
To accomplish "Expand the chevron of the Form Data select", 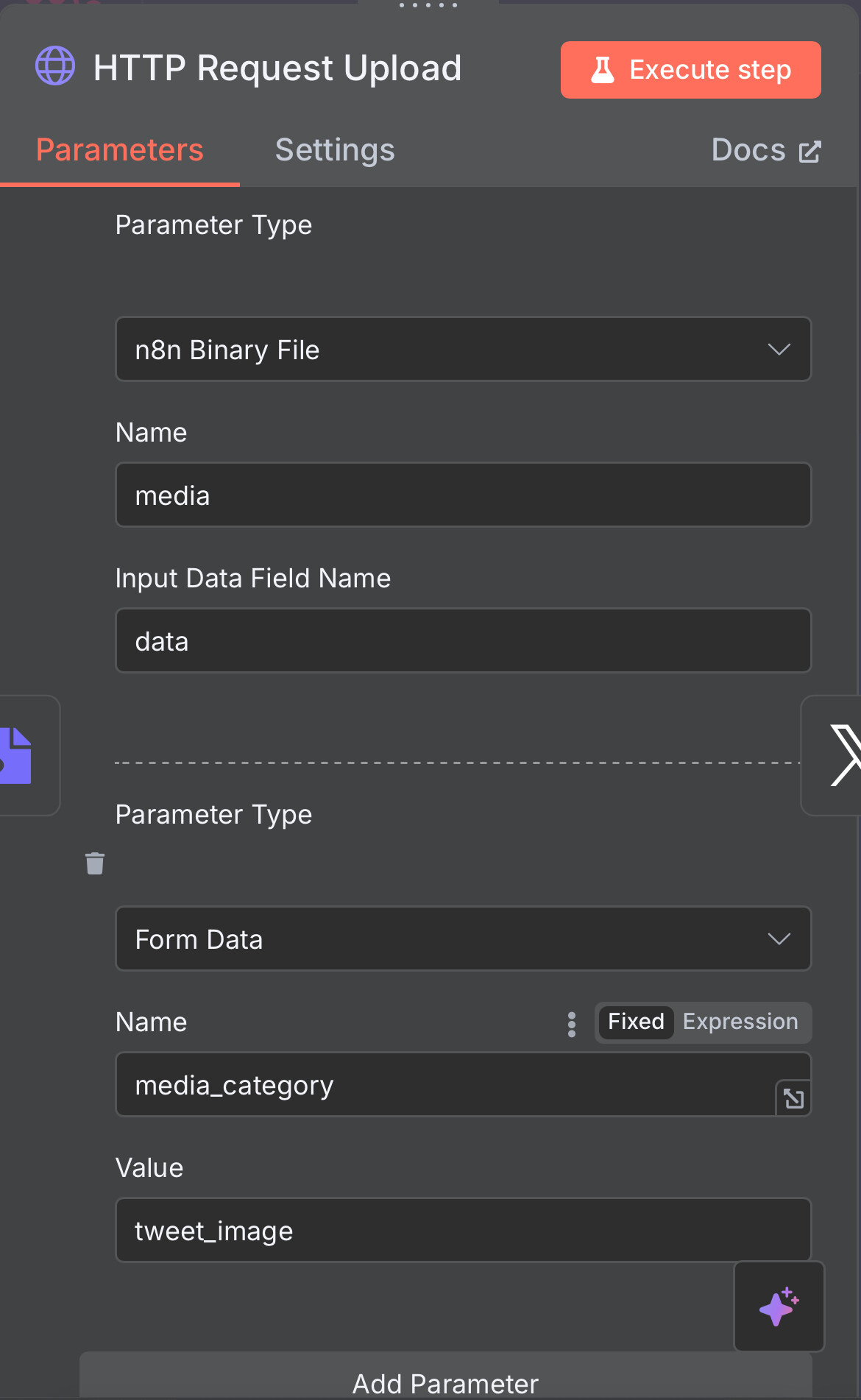I will click(779, 938).
